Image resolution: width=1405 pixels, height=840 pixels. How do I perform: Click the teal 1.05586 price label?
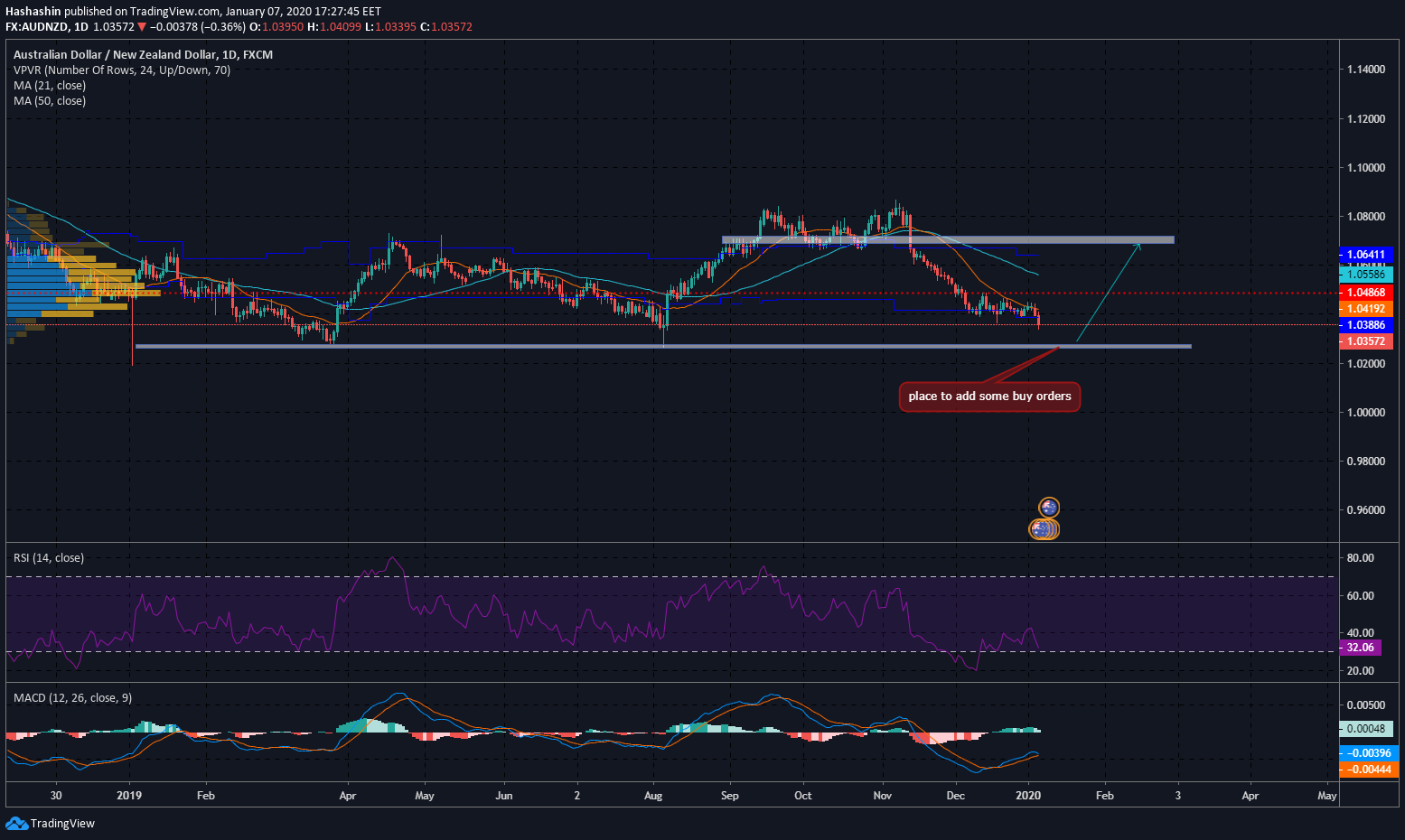tap(1365, 275)
